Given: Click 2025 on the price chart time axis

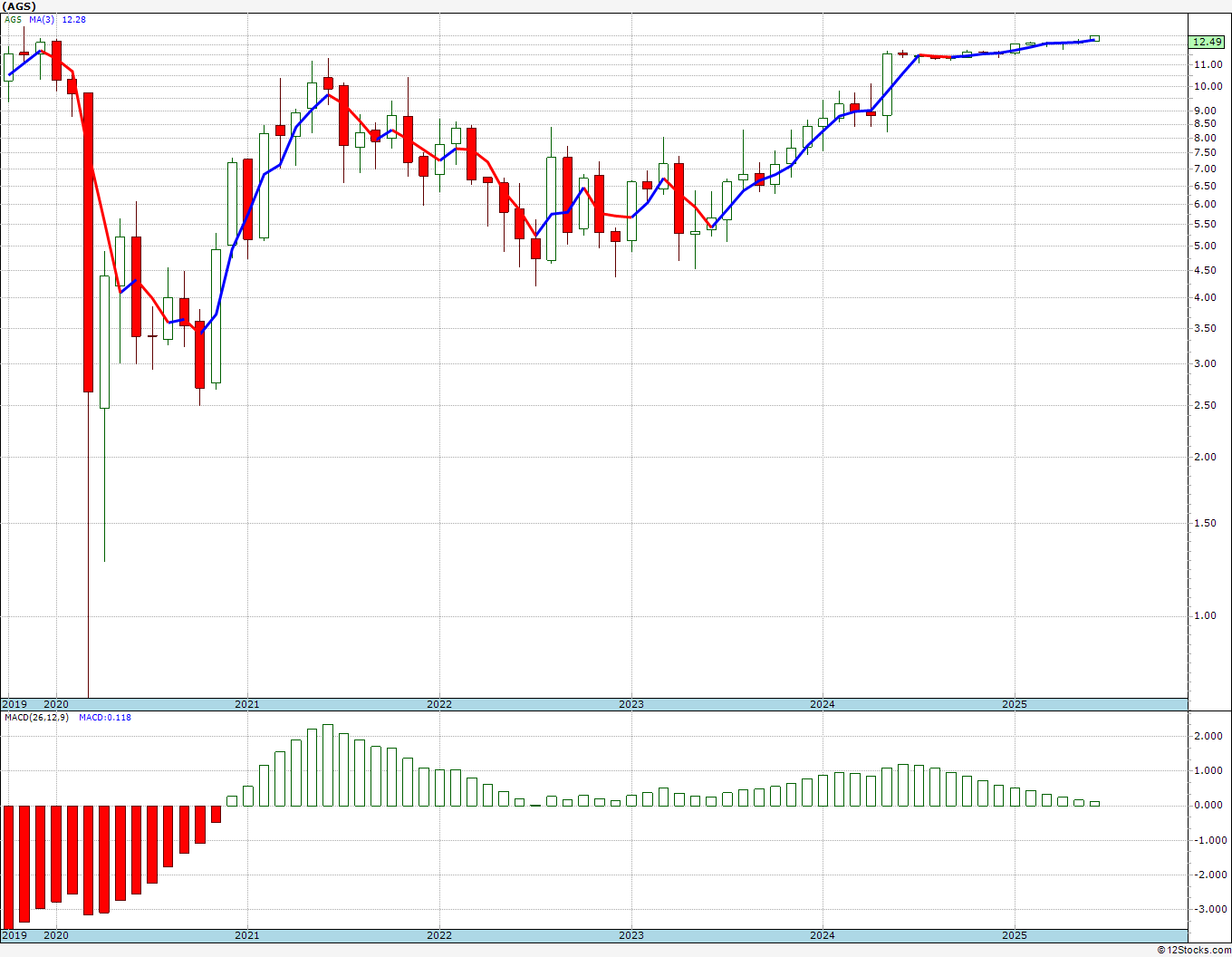Looking at the screenshot, I should coord(1015,704).
